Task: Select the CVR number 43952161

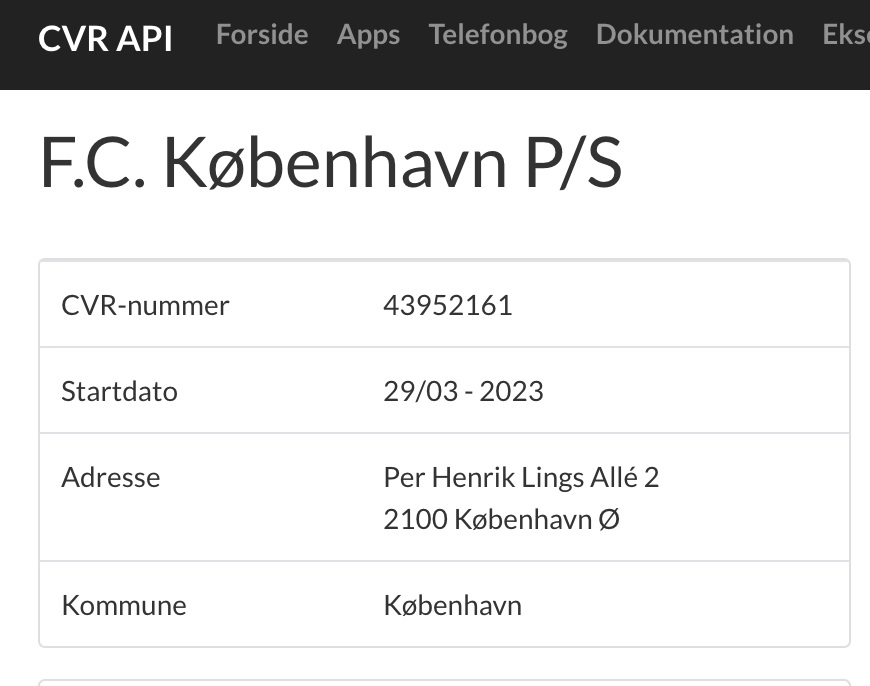Action: click(x=448, y=305)
